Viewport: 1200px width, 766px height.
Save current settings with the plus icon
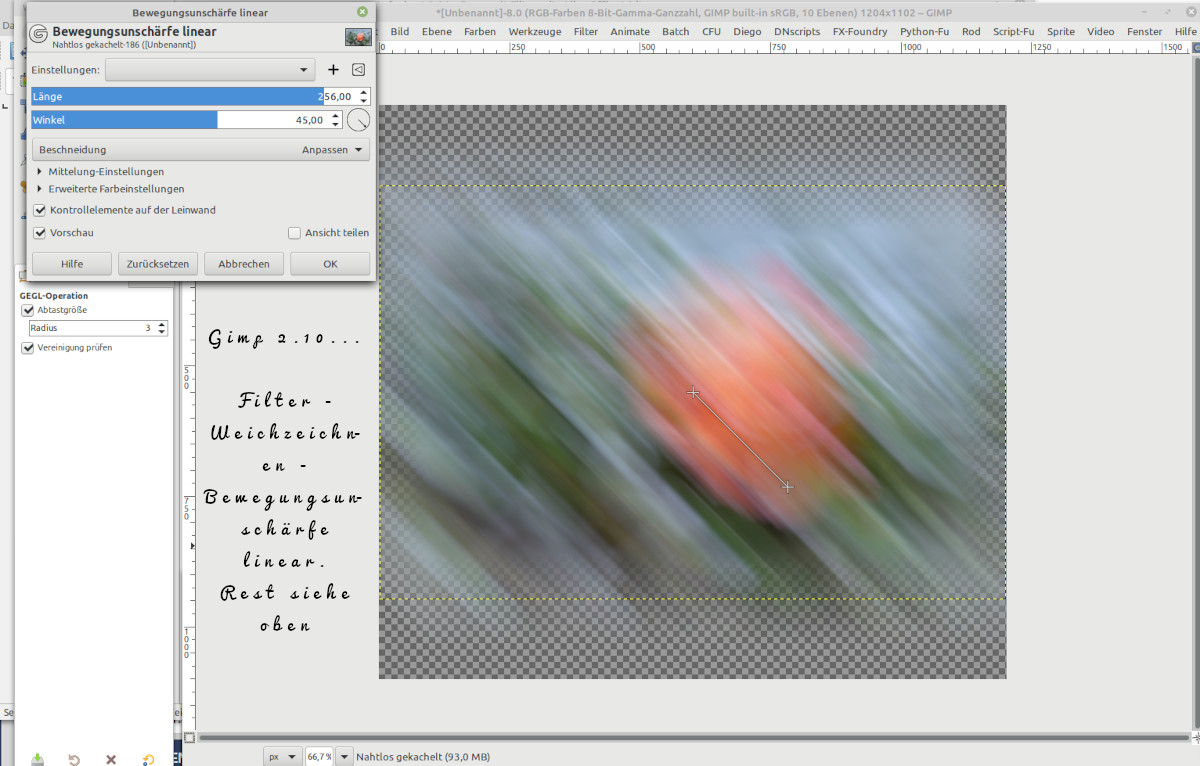tap(334, 70)
